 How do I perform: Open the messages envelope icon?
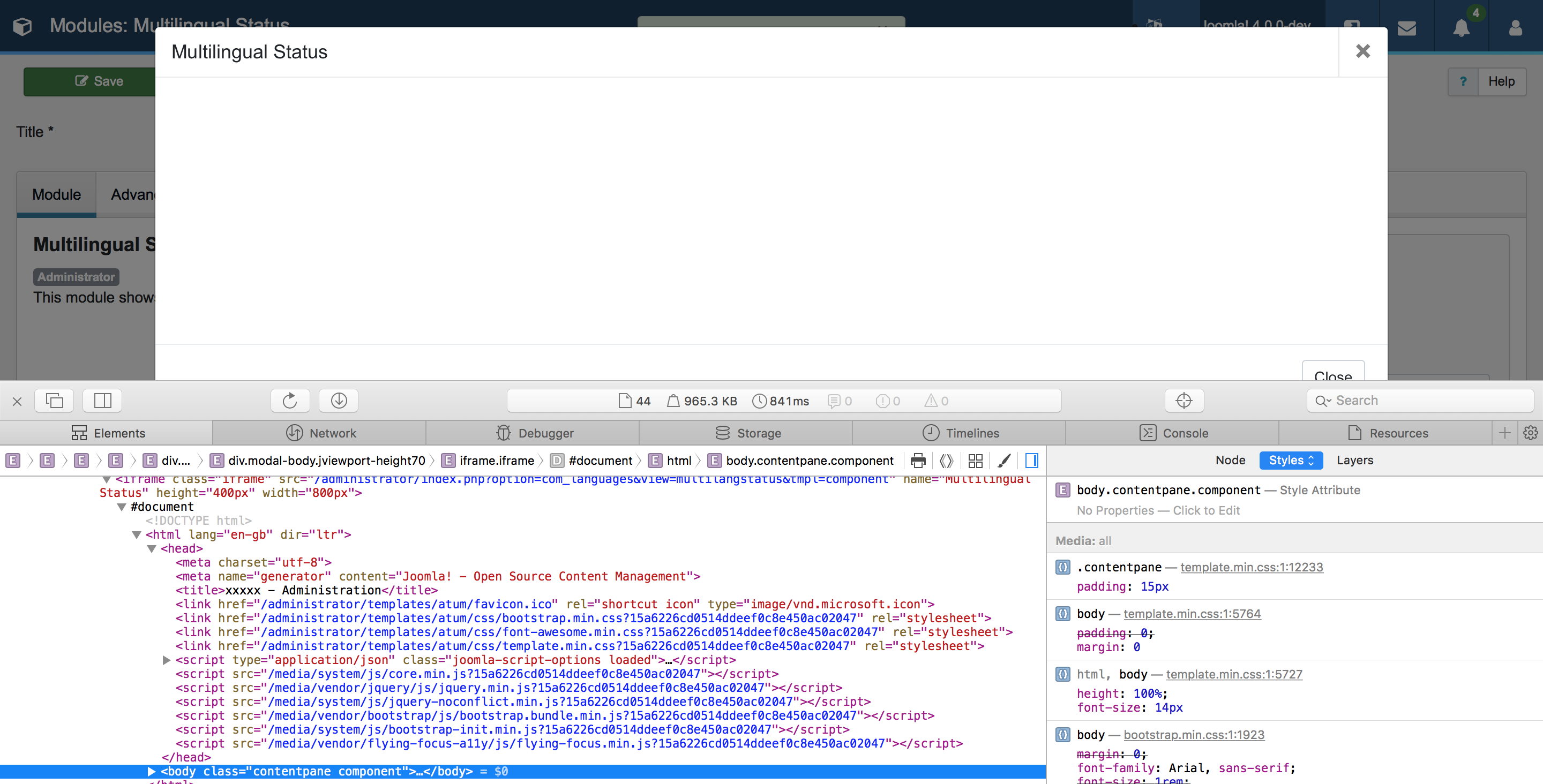[x=1406, y=27]
